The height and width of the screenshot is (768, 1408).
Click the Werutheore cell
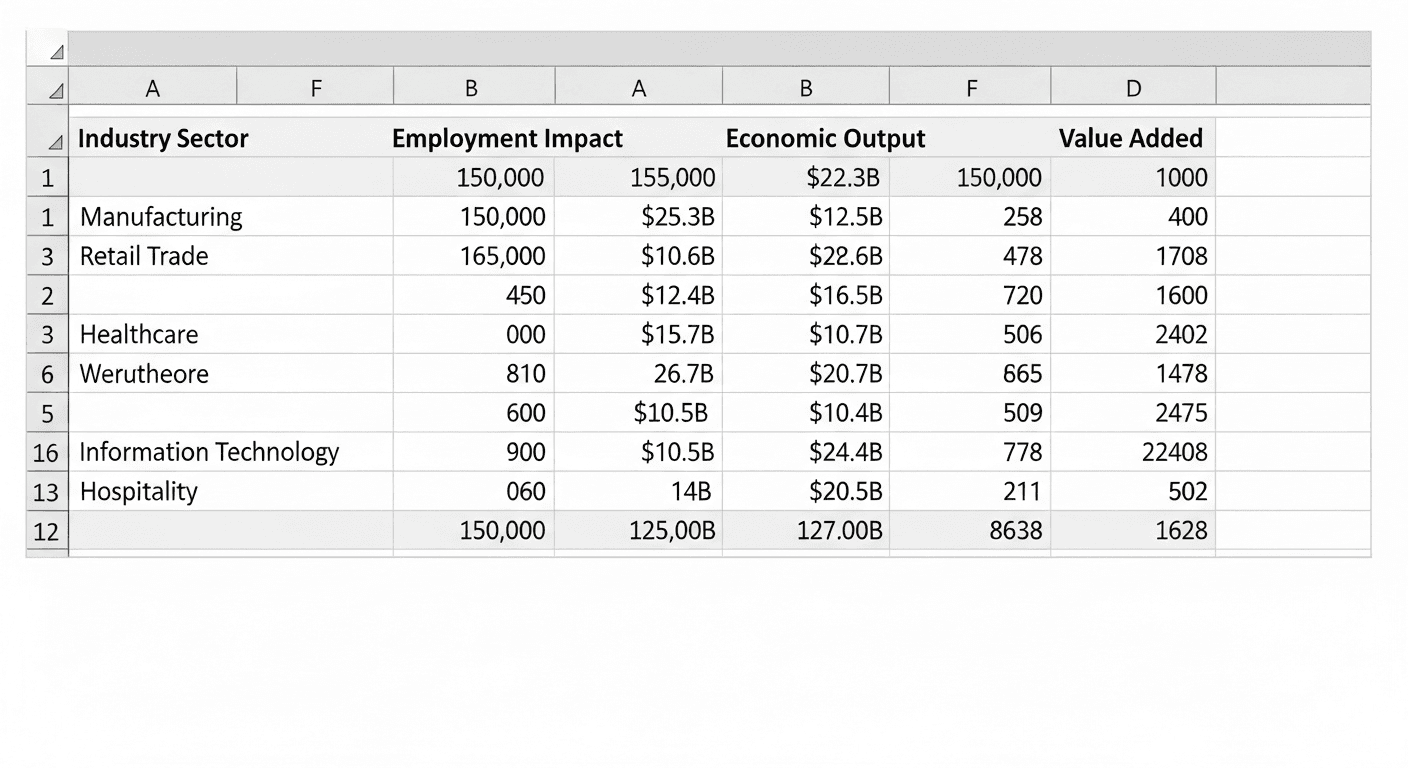(145, 373)
